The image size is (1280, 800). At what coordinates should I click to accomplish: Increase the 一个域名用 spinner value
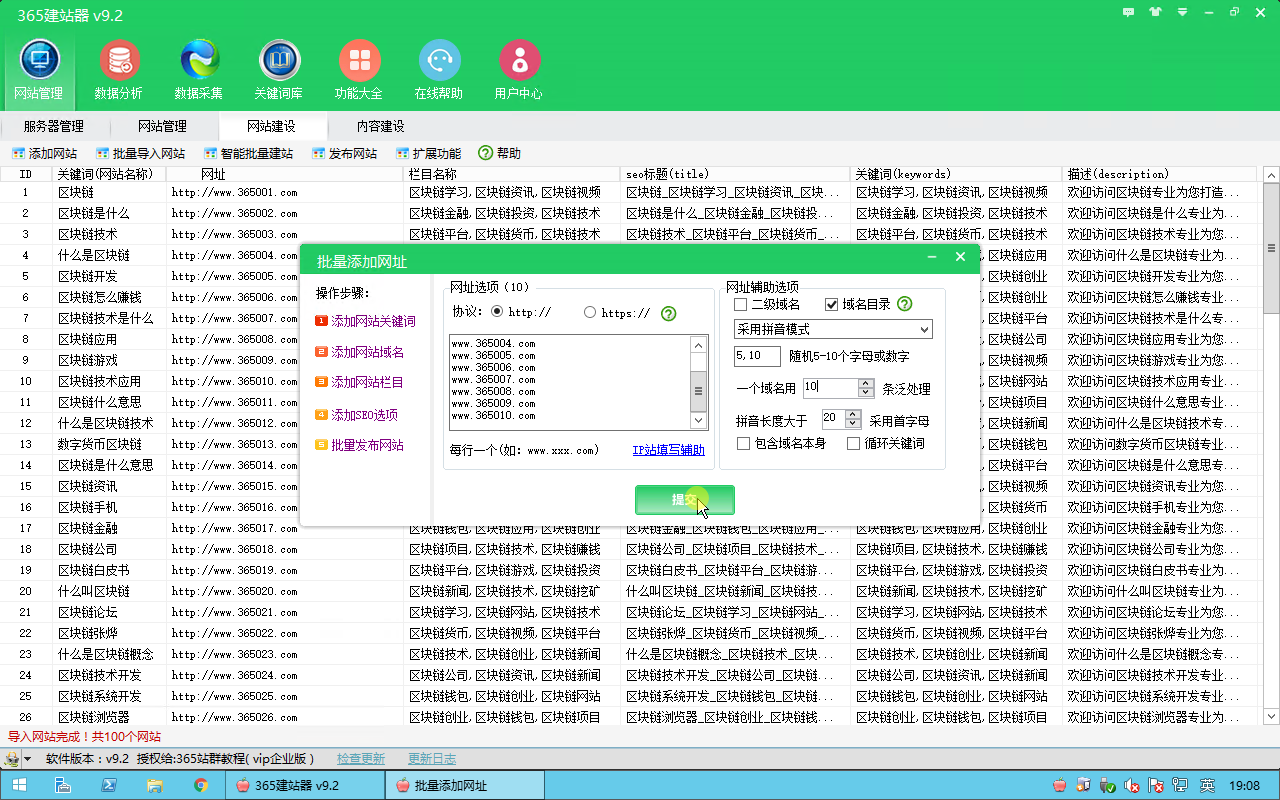(x=866, y=383)
